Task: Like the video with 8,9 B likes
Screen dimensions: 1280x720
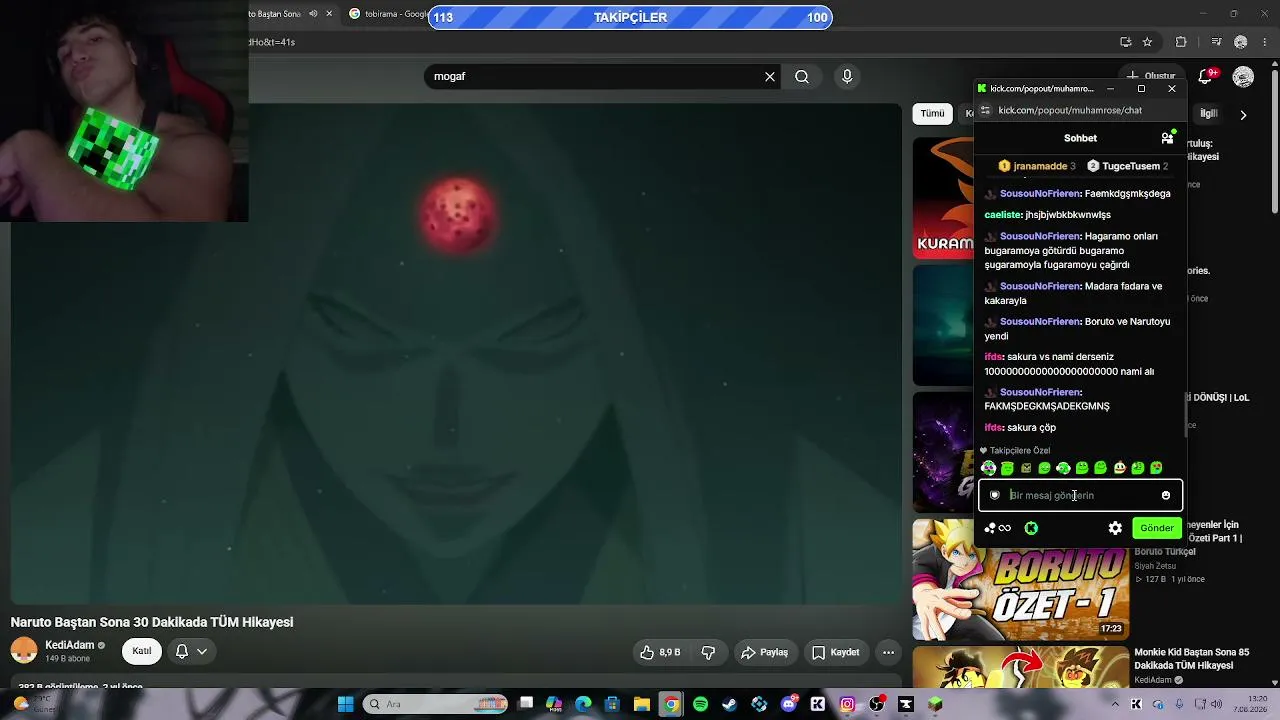Action: (660, 652)
